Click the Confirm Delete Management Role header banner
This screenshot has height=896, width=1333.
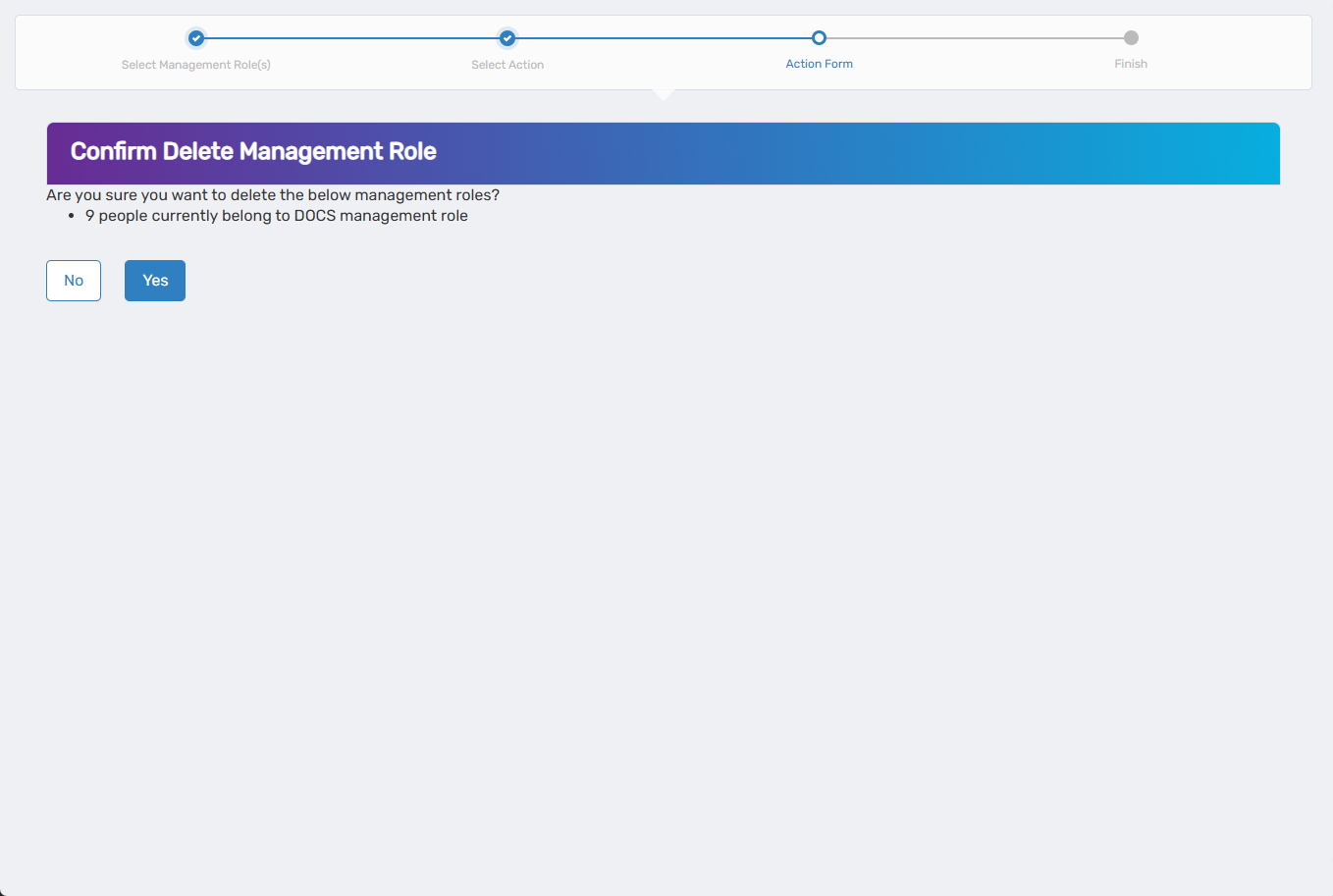tap(664, 153)
